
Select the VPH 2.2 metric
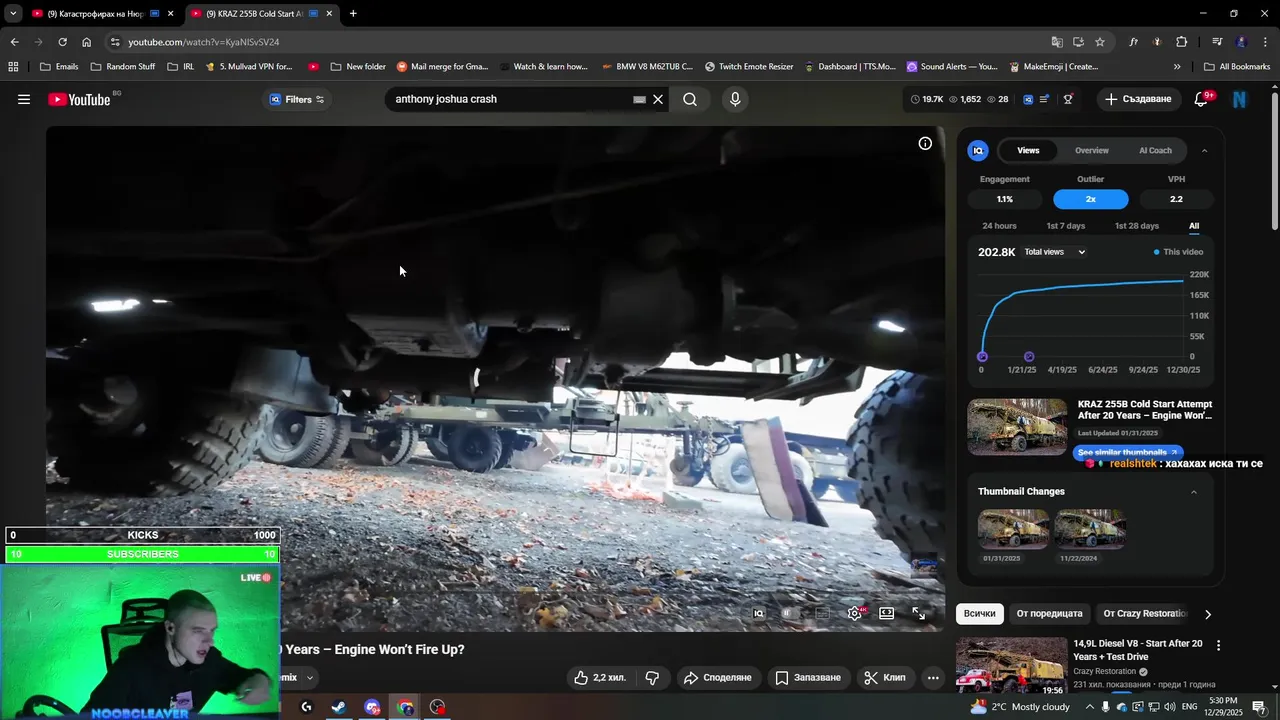click(1176, 199)
